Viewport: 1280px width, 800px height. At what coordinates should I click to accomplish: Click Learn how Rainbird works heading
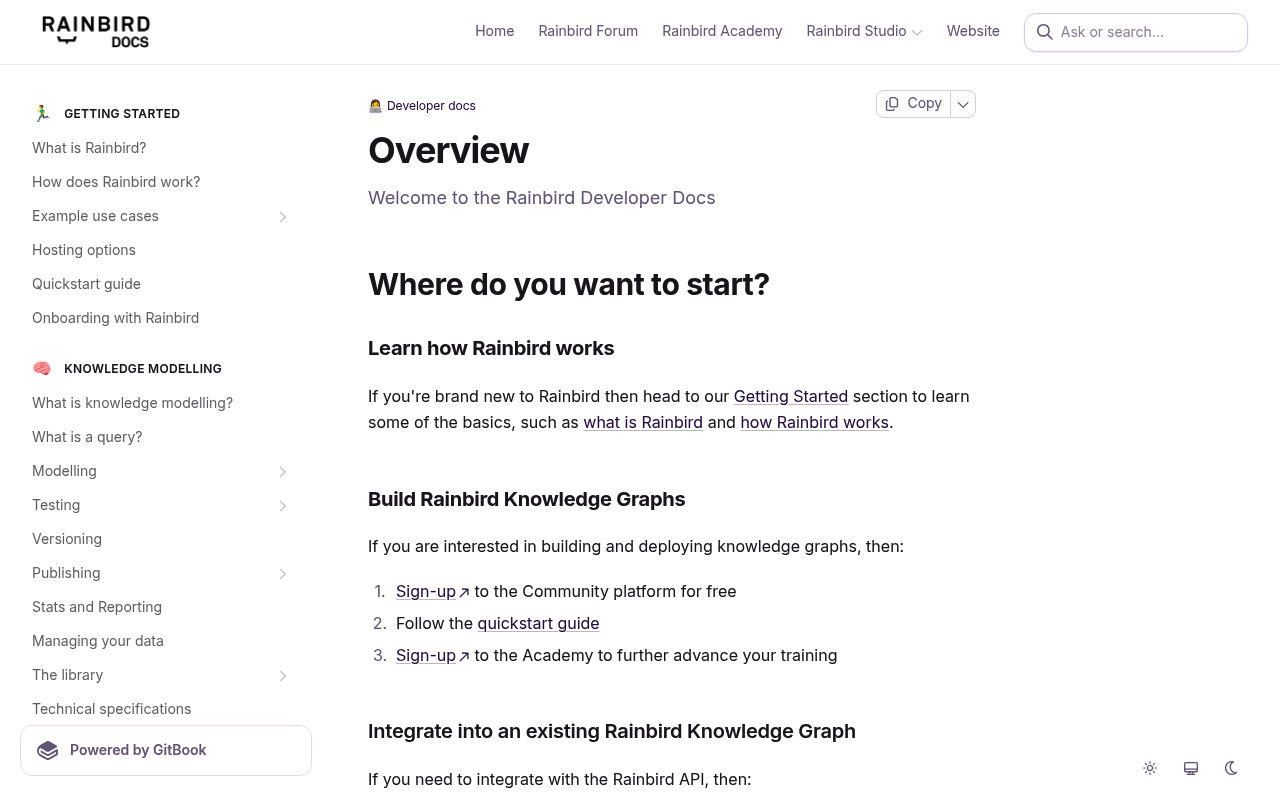coord(491,349)
